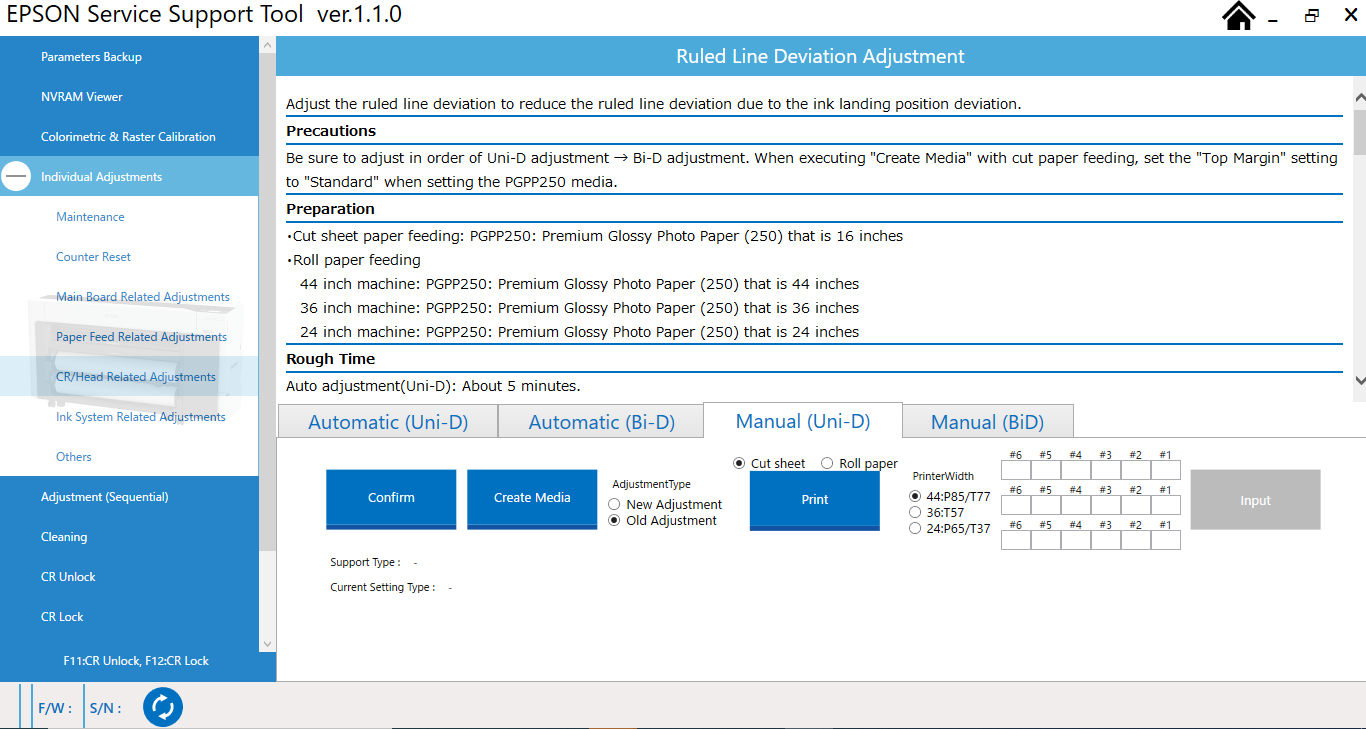Image resolution: width=1366 pixels, height=729 pixels.
Task: Click the Ruled Line Deviation Adjustment title
Action: 820,57
